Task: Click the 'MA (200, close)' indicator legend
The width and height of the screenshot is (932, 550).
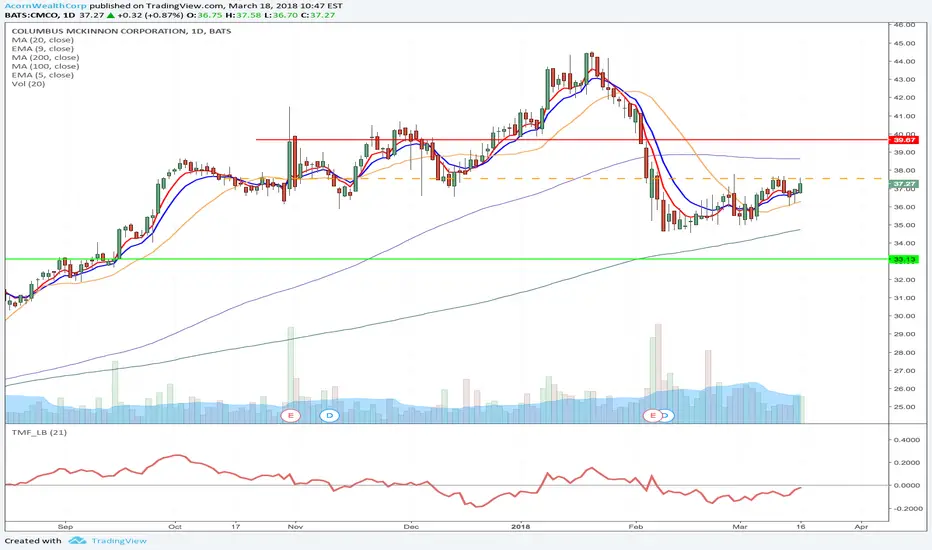Action: coord(45,58)
